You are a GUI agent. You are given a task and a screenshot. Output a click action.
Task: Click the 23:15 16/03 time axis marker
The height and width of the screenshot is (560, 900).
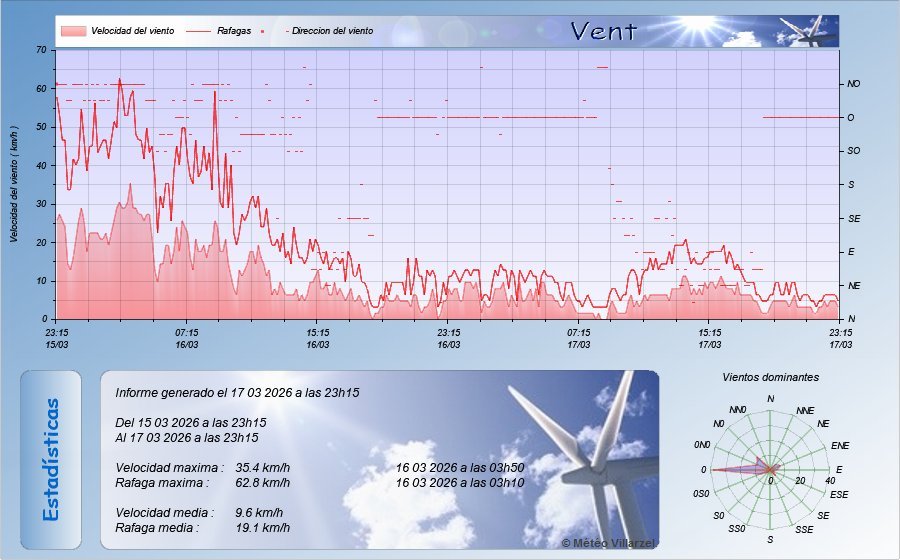(448, 338)
